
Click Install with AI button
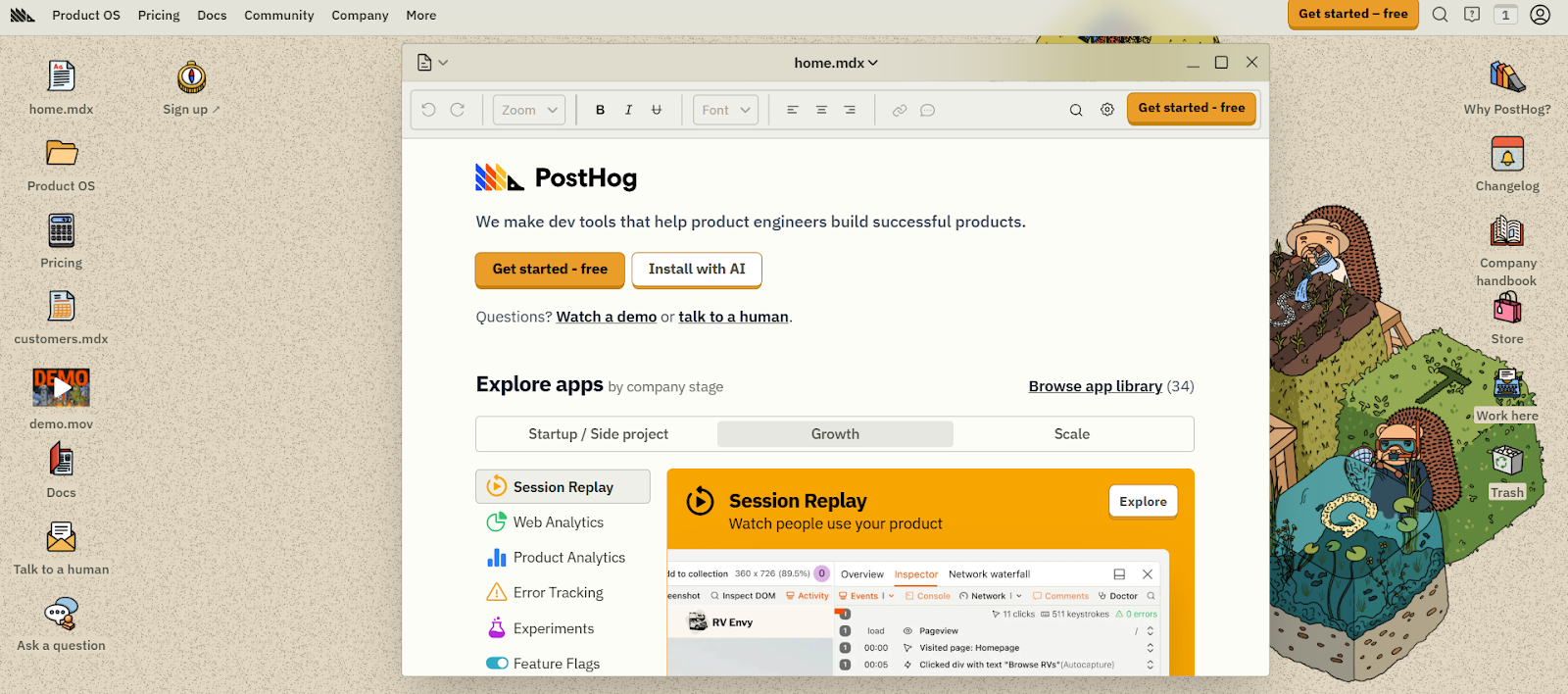(x=697, y=270)
